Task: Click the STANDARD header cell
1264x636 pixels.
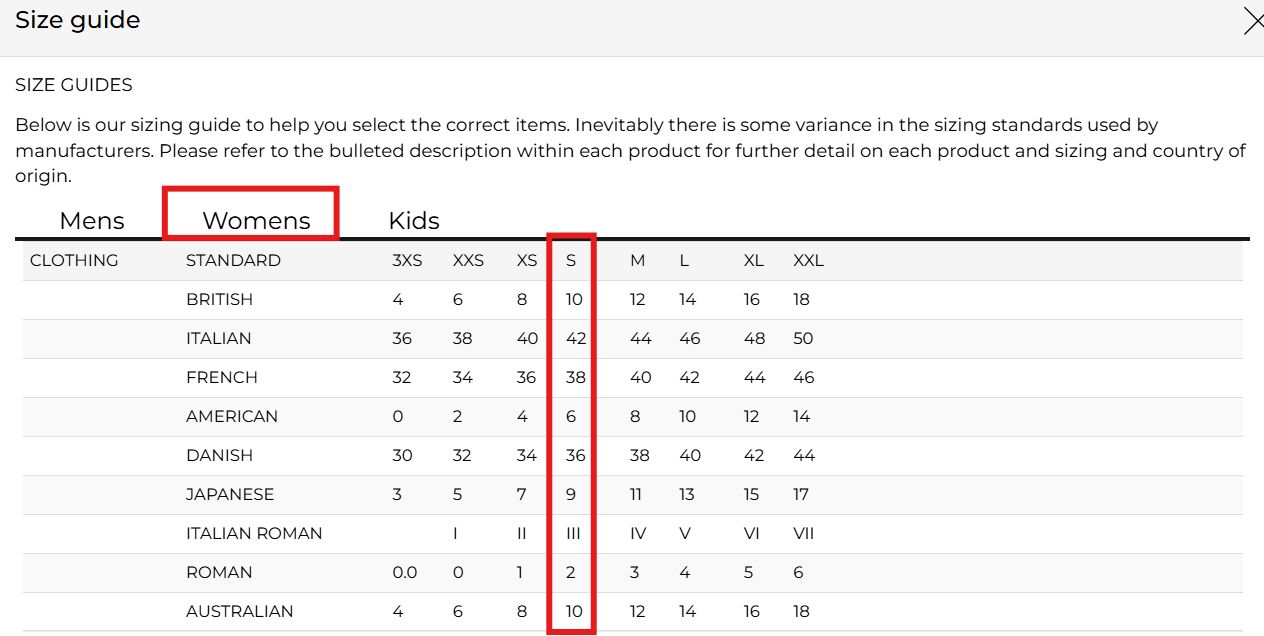Action: 233,260
